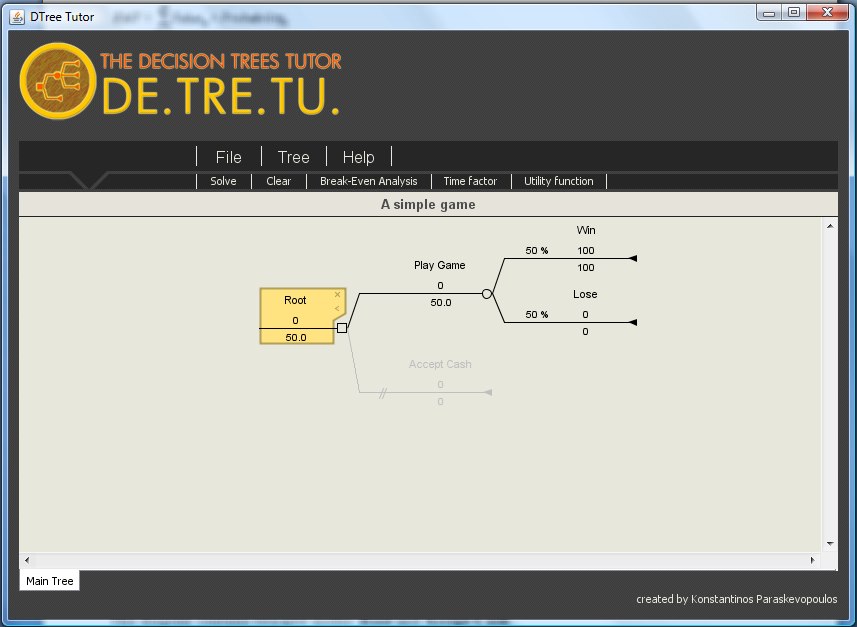Open the Utility function option
857x627 pixels.
pos(559,181)
